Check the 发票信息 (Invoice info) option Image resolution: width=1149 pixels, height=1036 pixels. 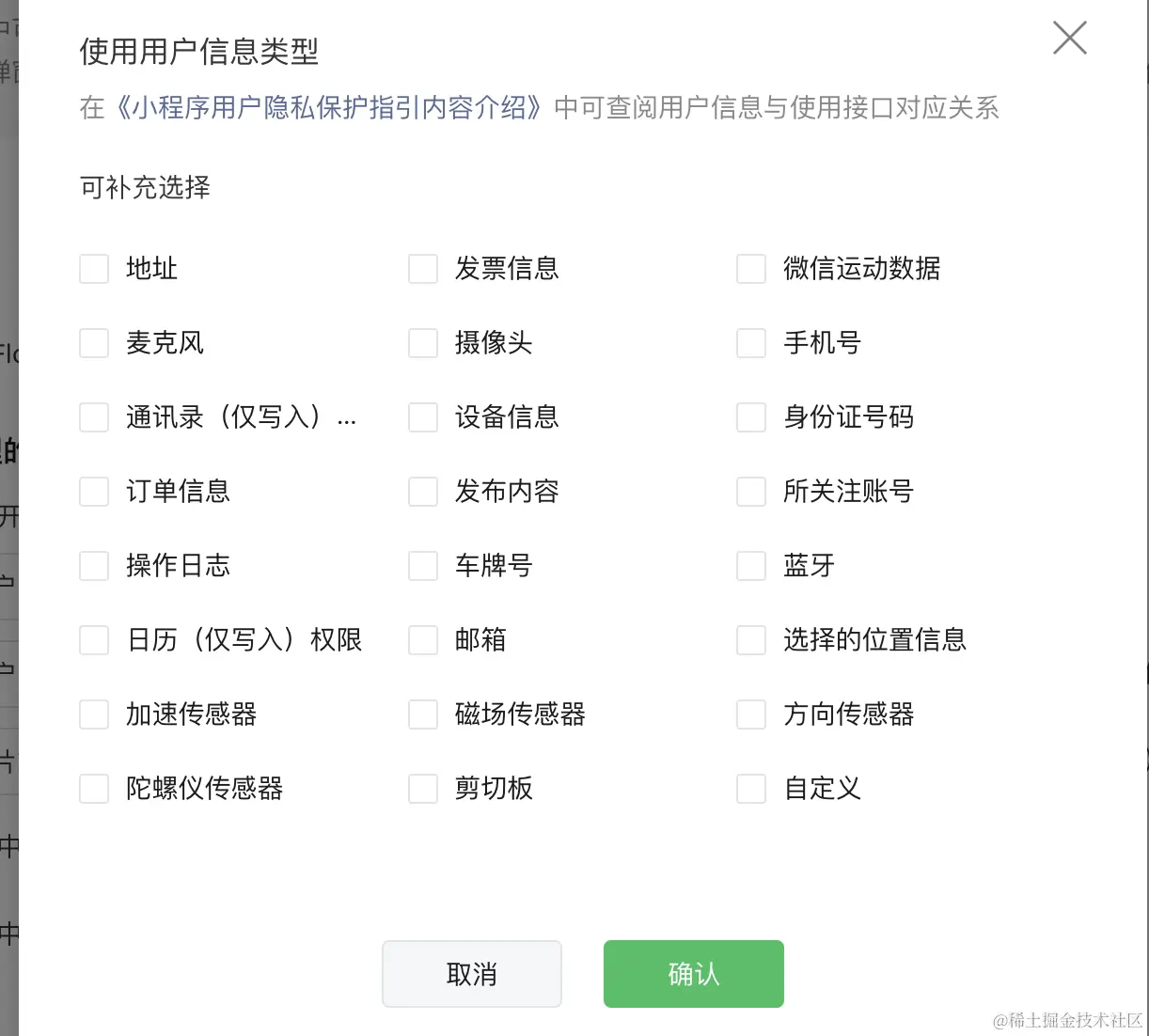tap(423, 269)
